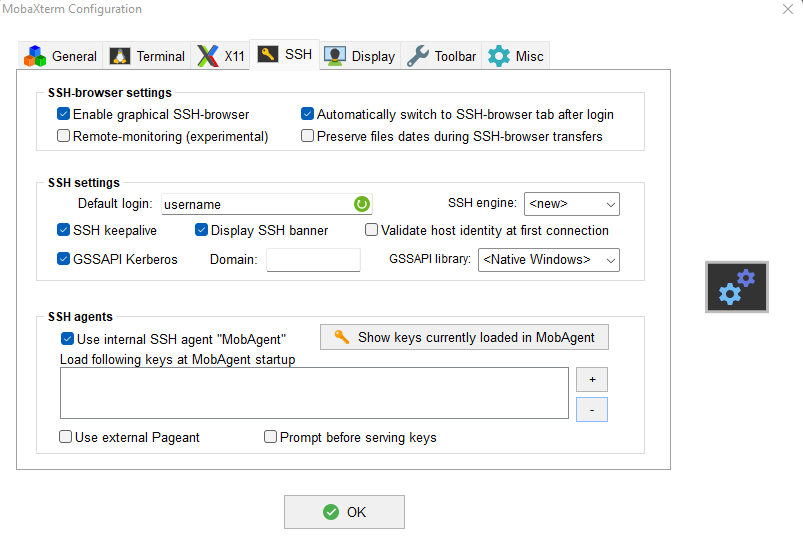Open the GSSAPI library dropdown

click(x=548, y=260)
